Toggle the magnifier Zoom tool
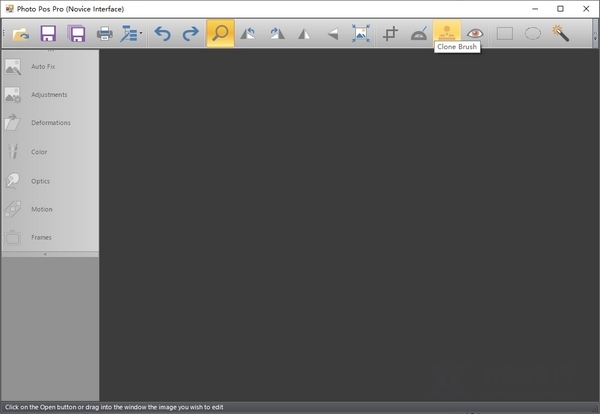Screen dimensions: 600x414 click(x=220, y=34)
